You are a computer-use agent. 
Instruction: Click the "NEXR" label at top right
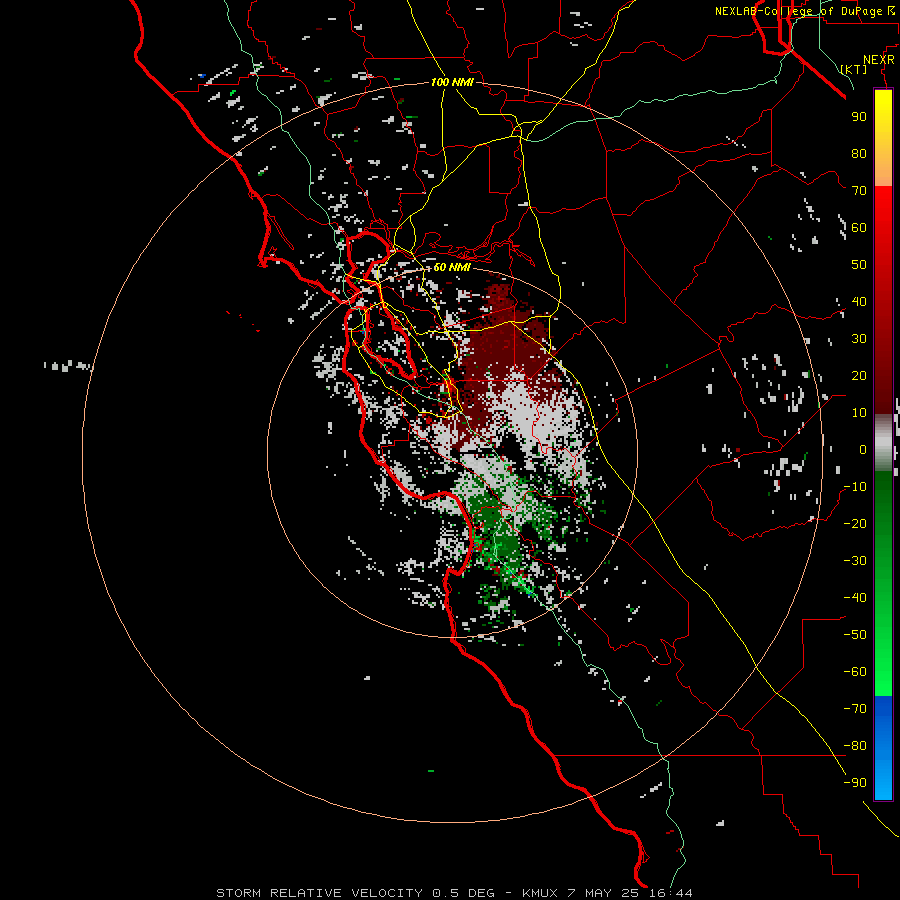(x=879, y=60)
